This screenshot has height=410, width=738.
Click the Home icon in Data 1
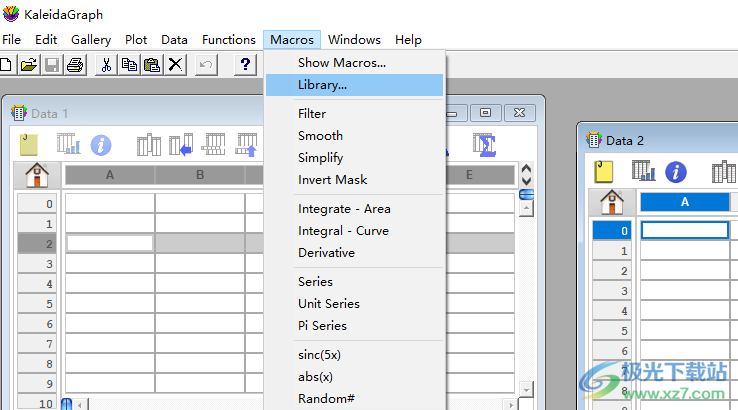37,175
